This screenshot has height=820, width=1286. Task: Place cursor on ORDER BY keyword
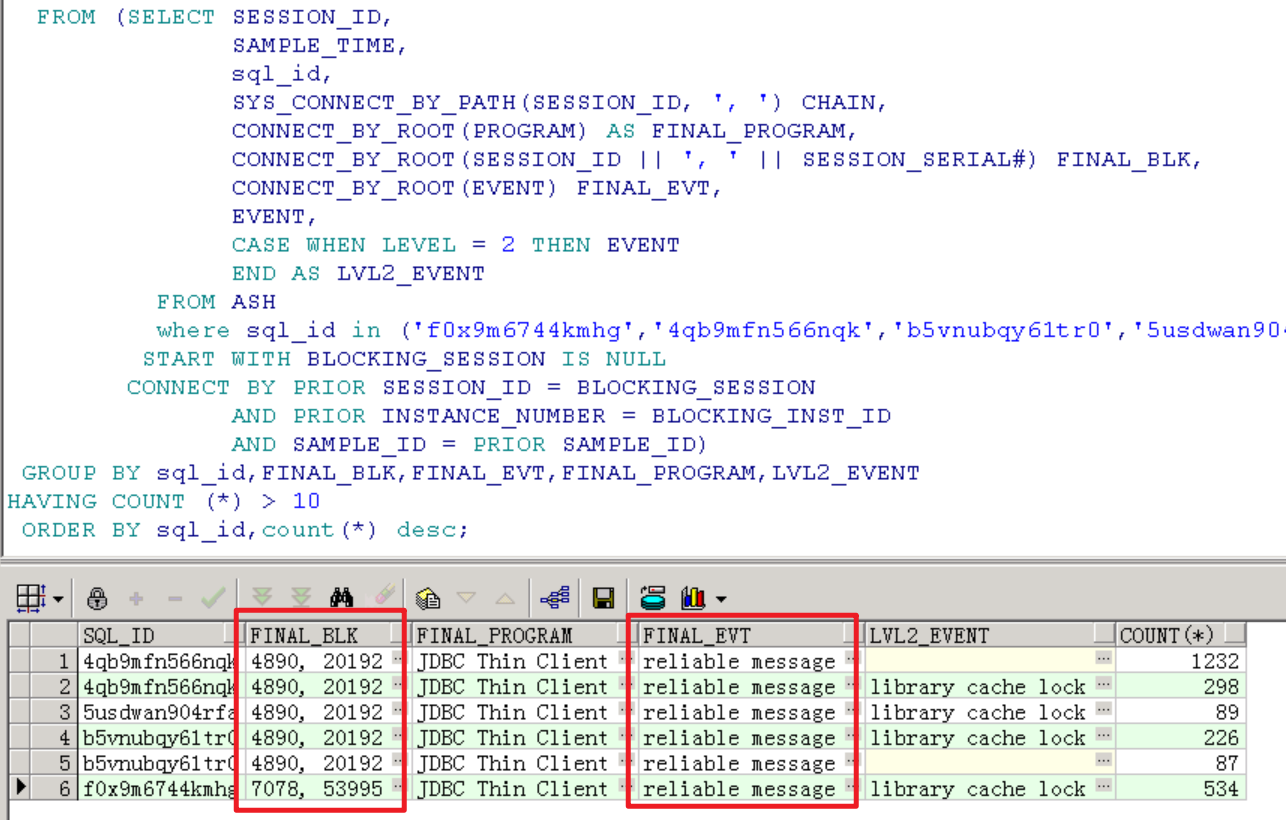point(81,530)
